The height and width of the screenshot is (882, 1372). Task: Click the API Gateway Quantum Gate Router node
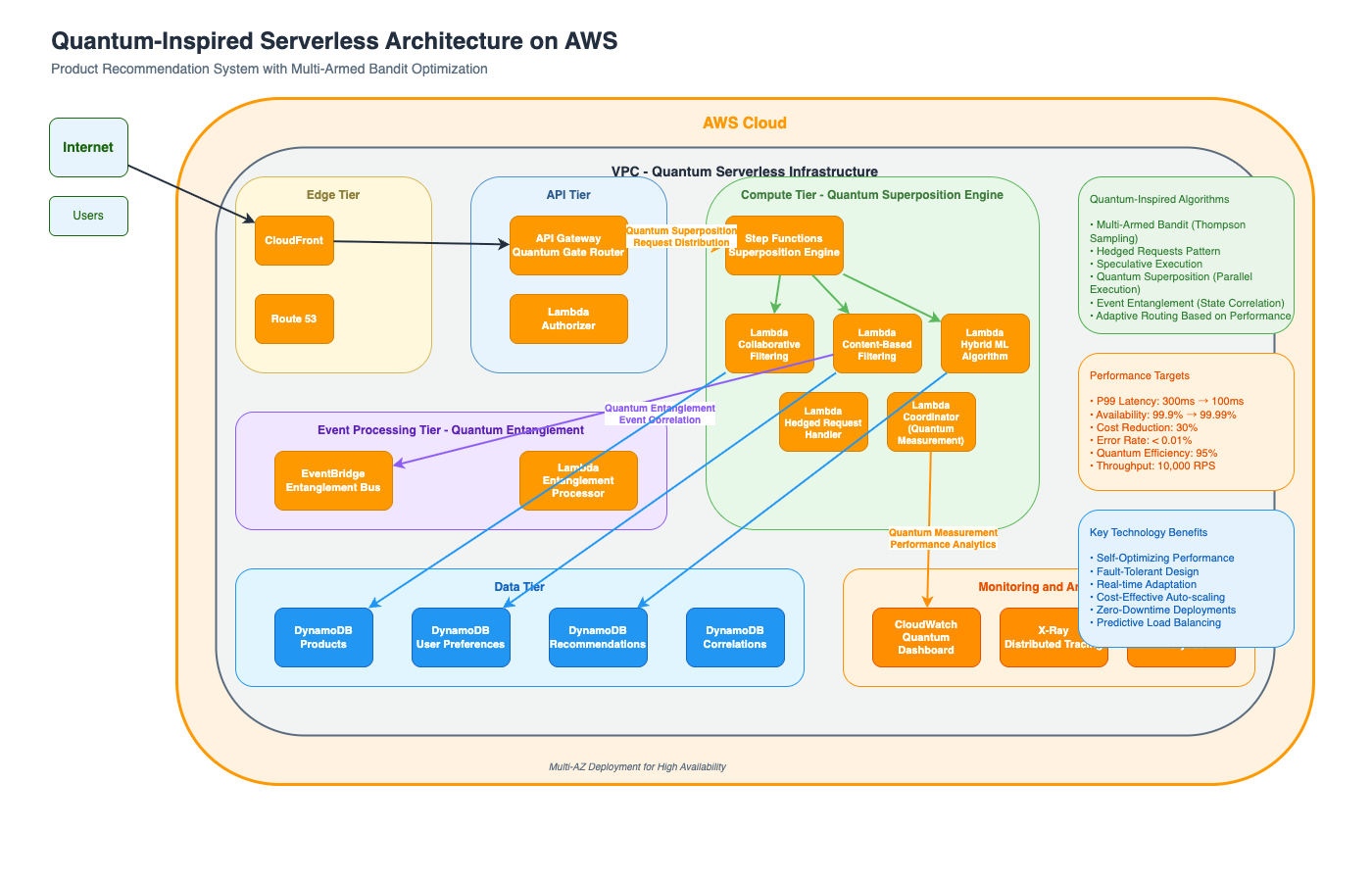pos(568,245)
